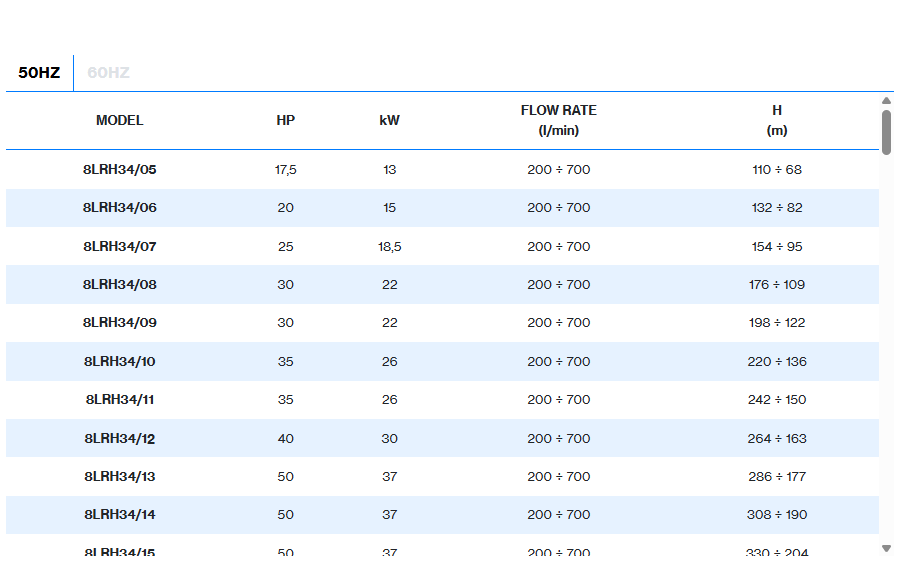
Task: Click the scrollbar down arrow
Action: coord(886,548)
